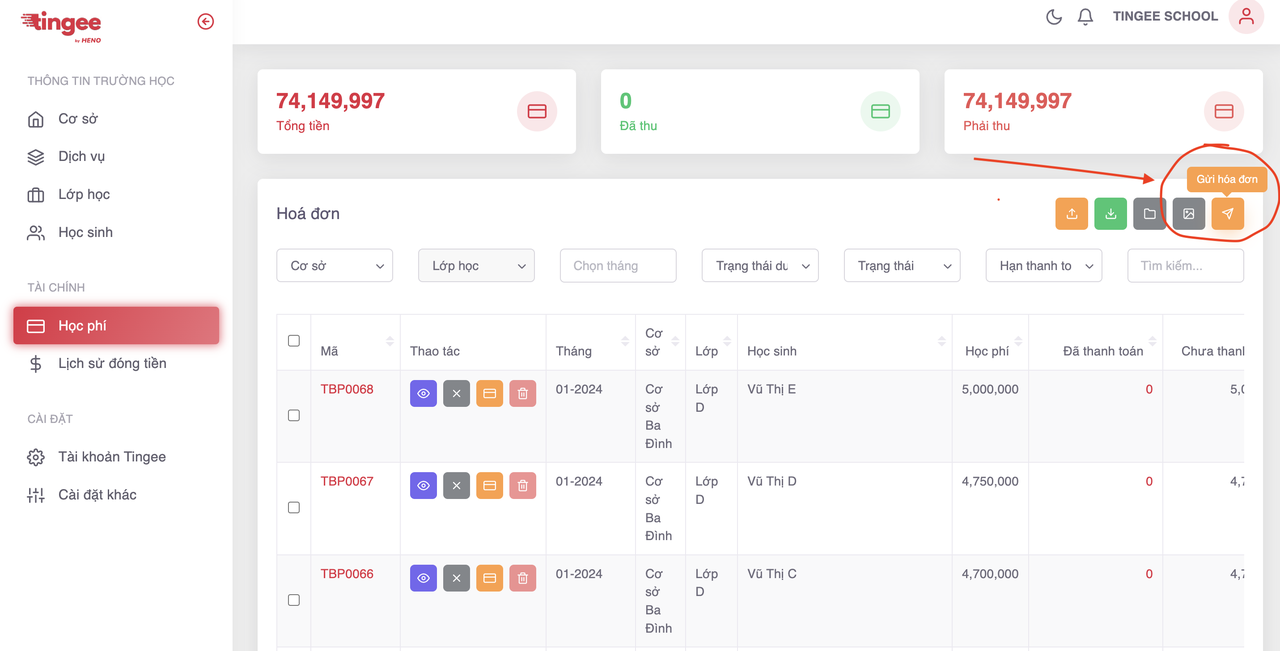Click the gray image icon button
1280x651 pixels.
point(1188,214)
